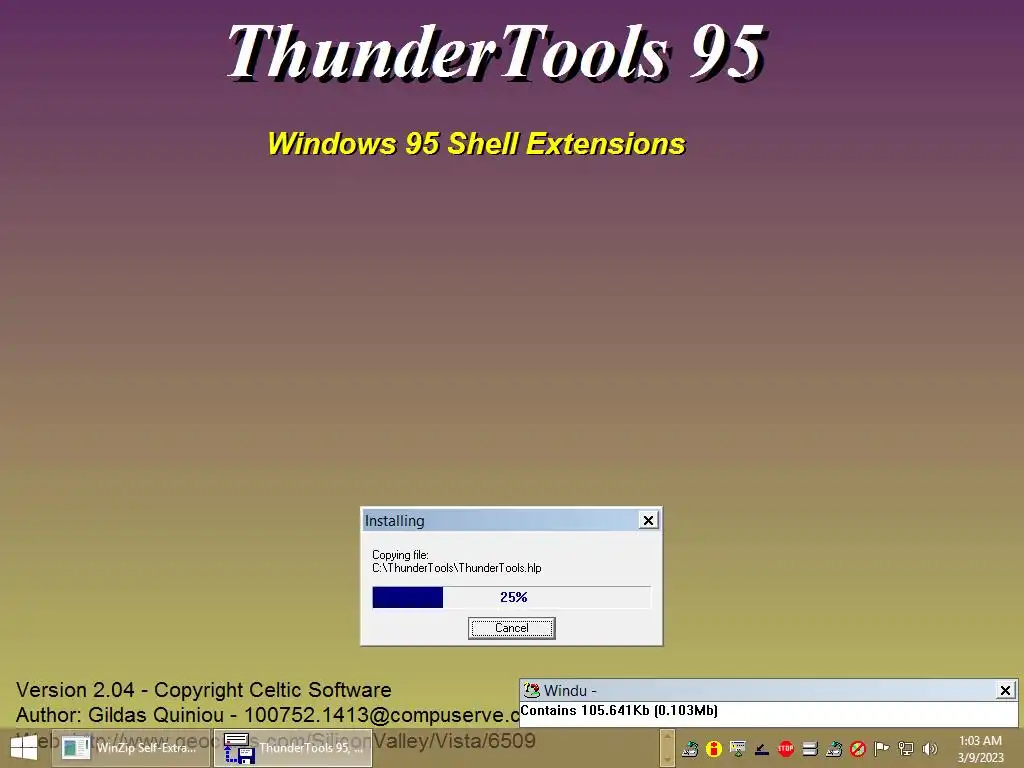Screen dimensions: 1024x768
Task: Click the taskbar toolbar scroll down arrow
Action: 667,758
